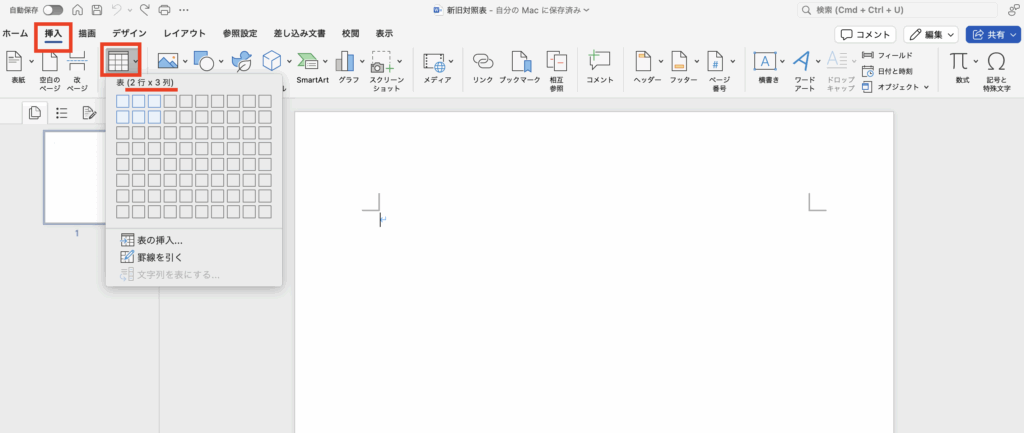
Task: Open the レイアウト ribbon tab
Action: 185,33
